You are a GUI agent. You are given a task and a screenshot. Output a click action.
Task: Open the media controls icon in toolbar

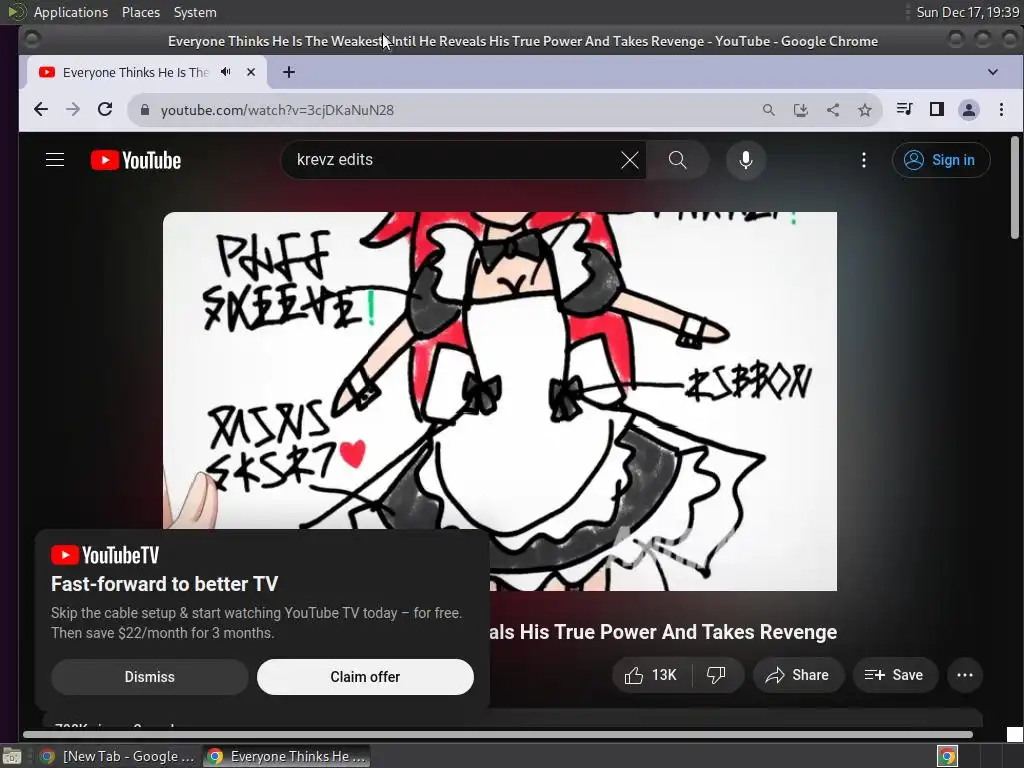(x=904, y=109)
